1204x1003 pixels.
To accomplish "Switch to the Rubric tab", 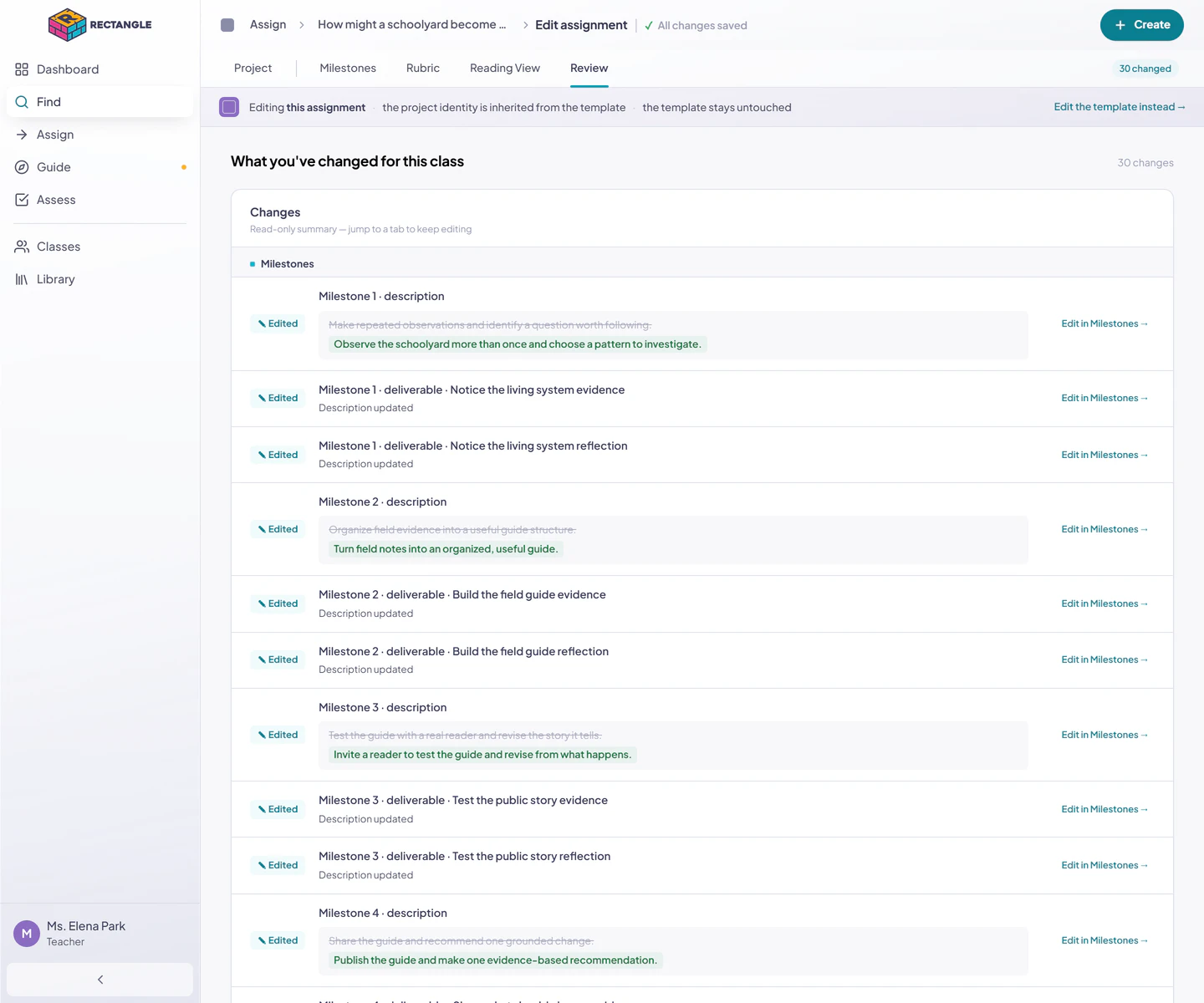I will [x=423, y=69].
